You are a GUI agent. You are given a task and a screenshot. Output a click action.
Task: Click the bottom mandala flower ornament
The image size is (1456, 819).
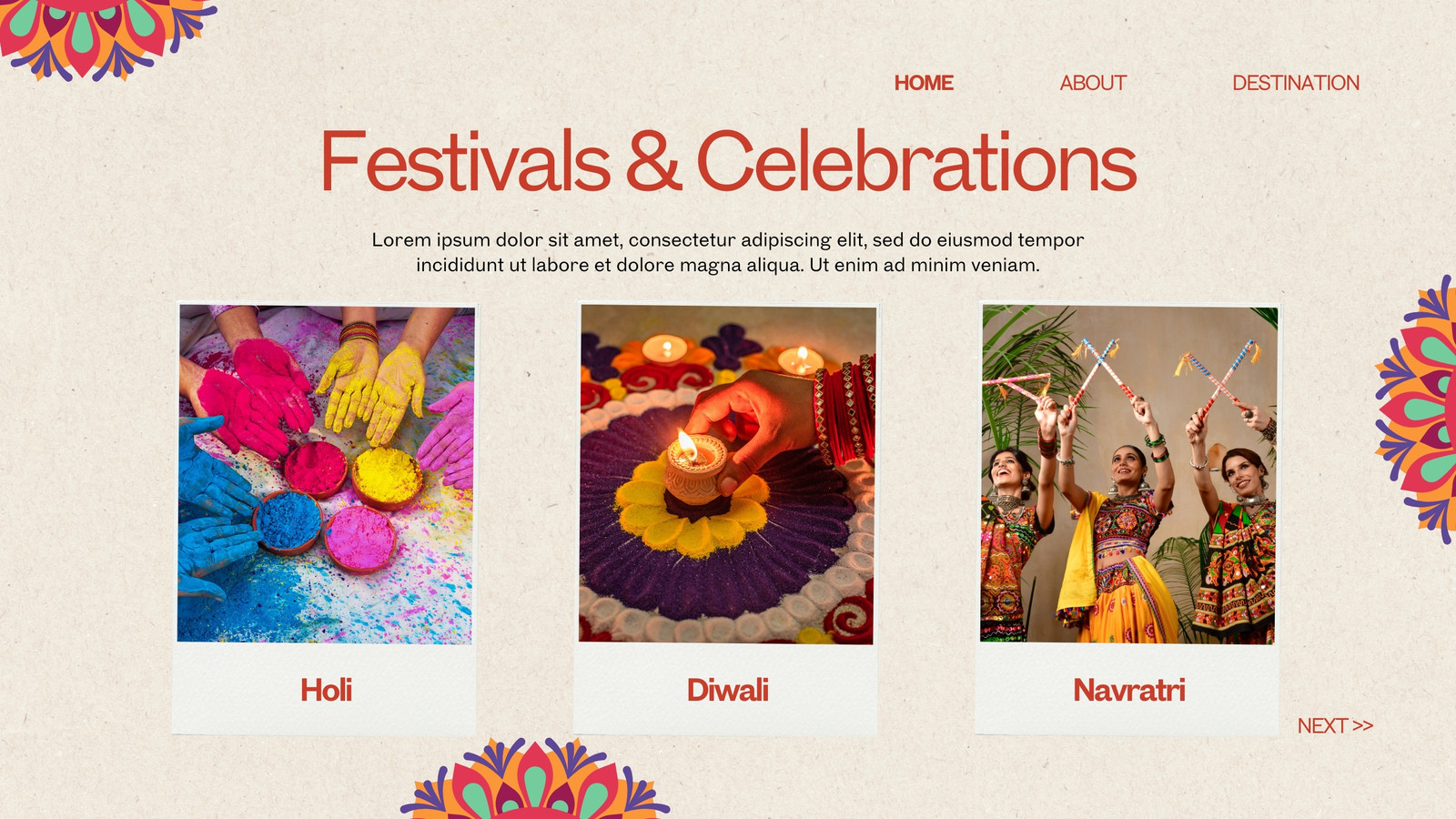click(x=535, y=780)
